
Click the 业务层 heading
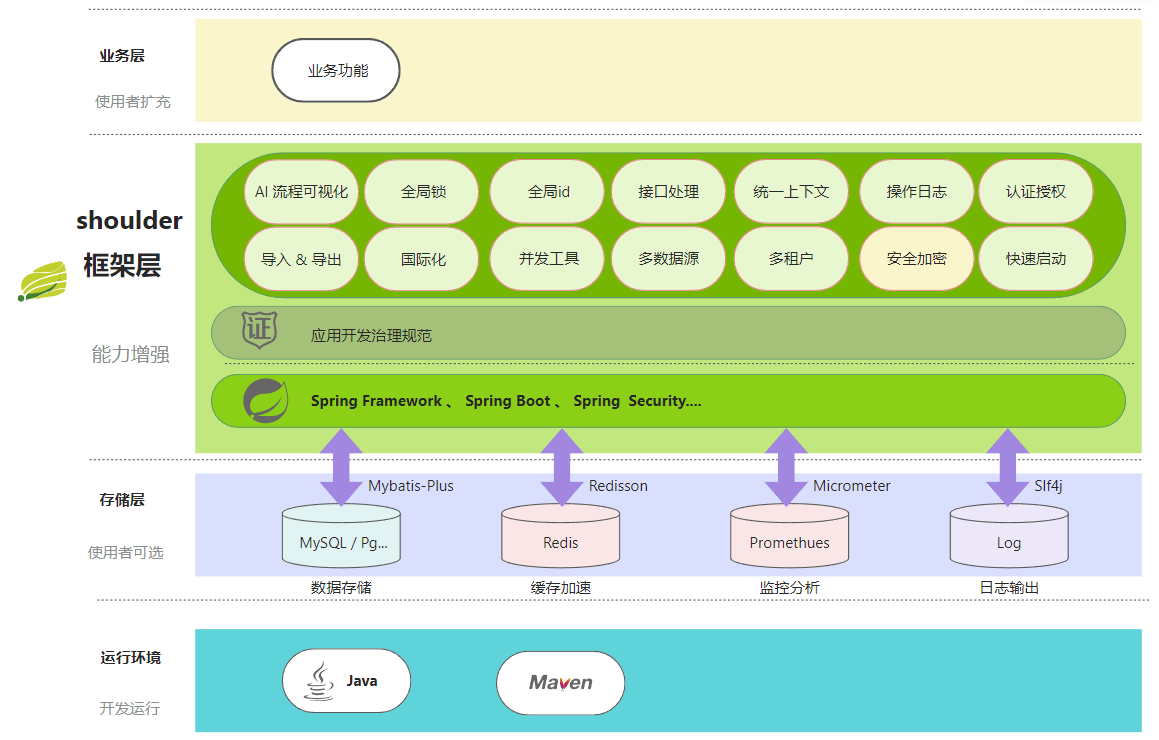122,55
